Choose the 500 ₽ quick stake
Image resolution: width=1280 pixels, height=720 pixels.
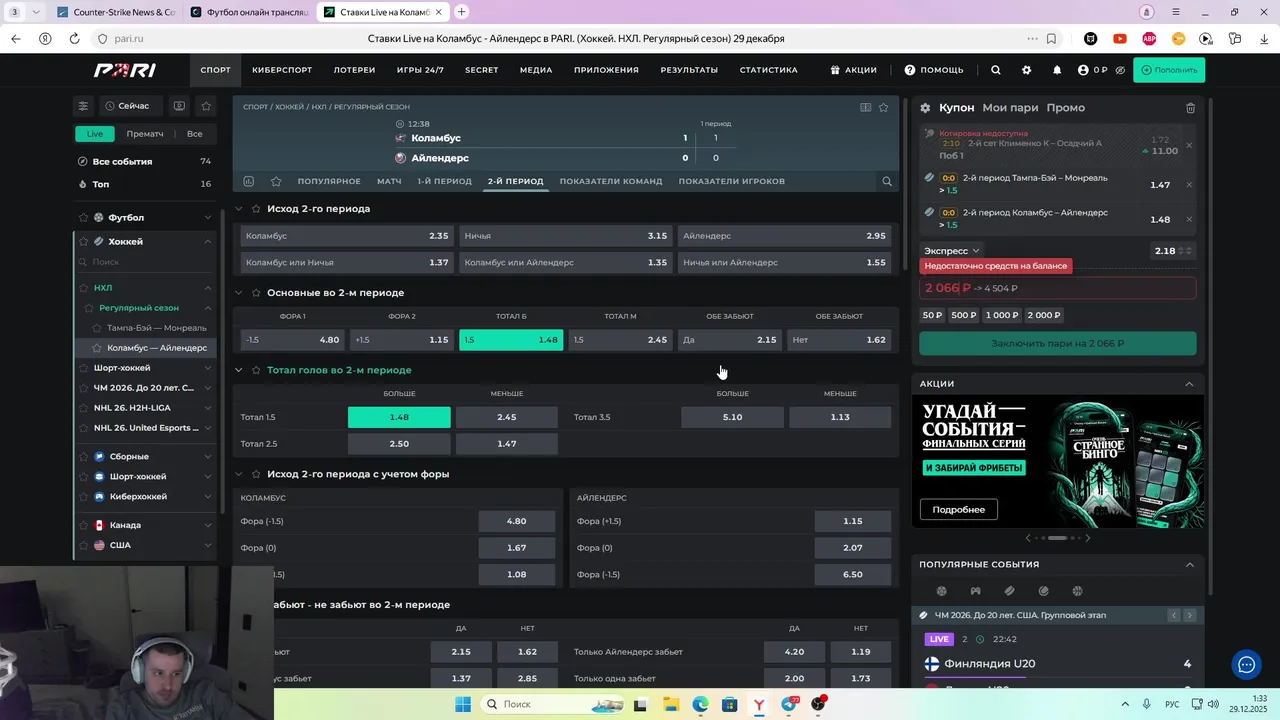pyautogui.click(x=964, y=315)
